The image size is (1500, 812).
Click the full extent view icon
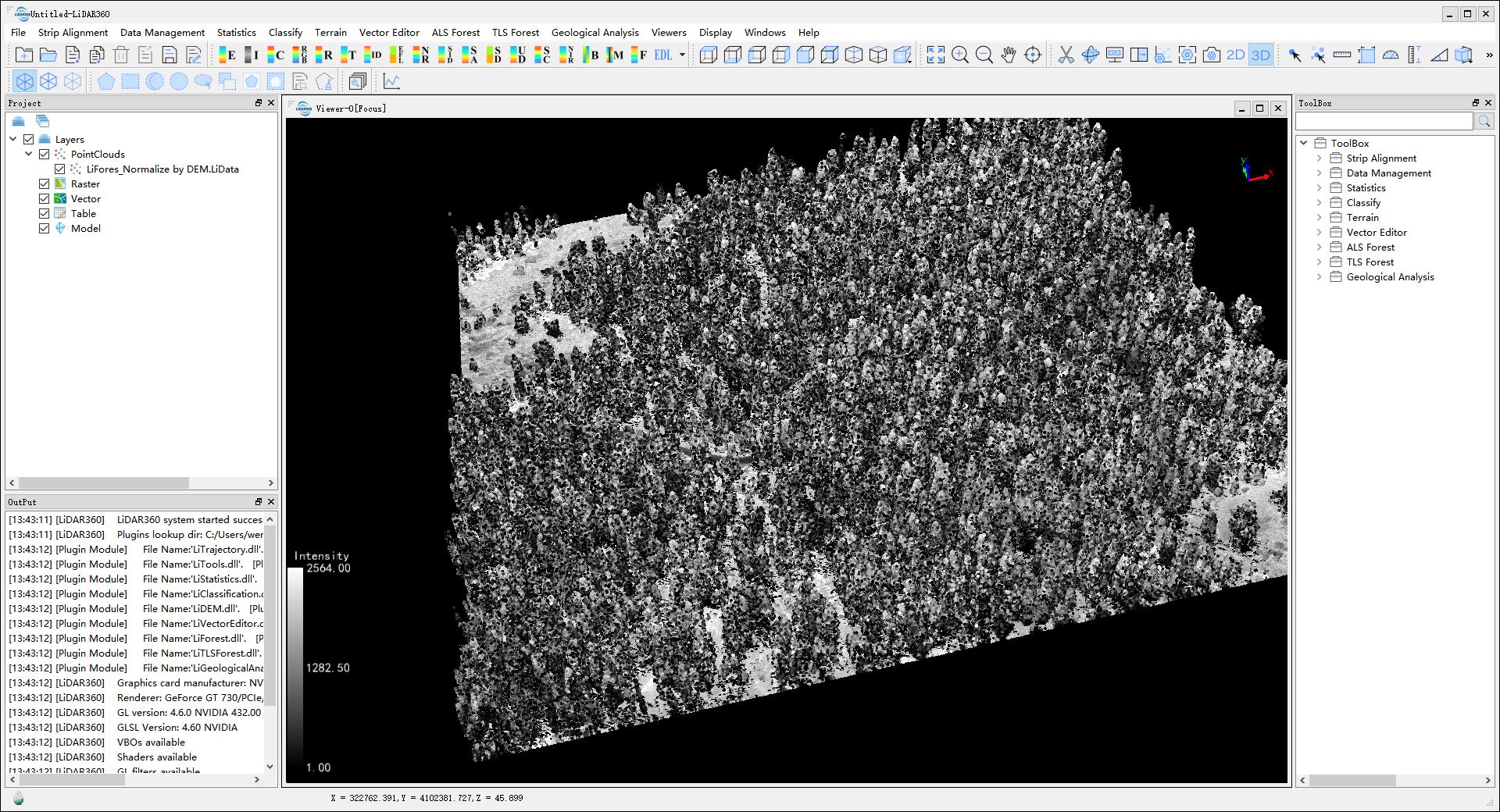(x=936, y=55)
